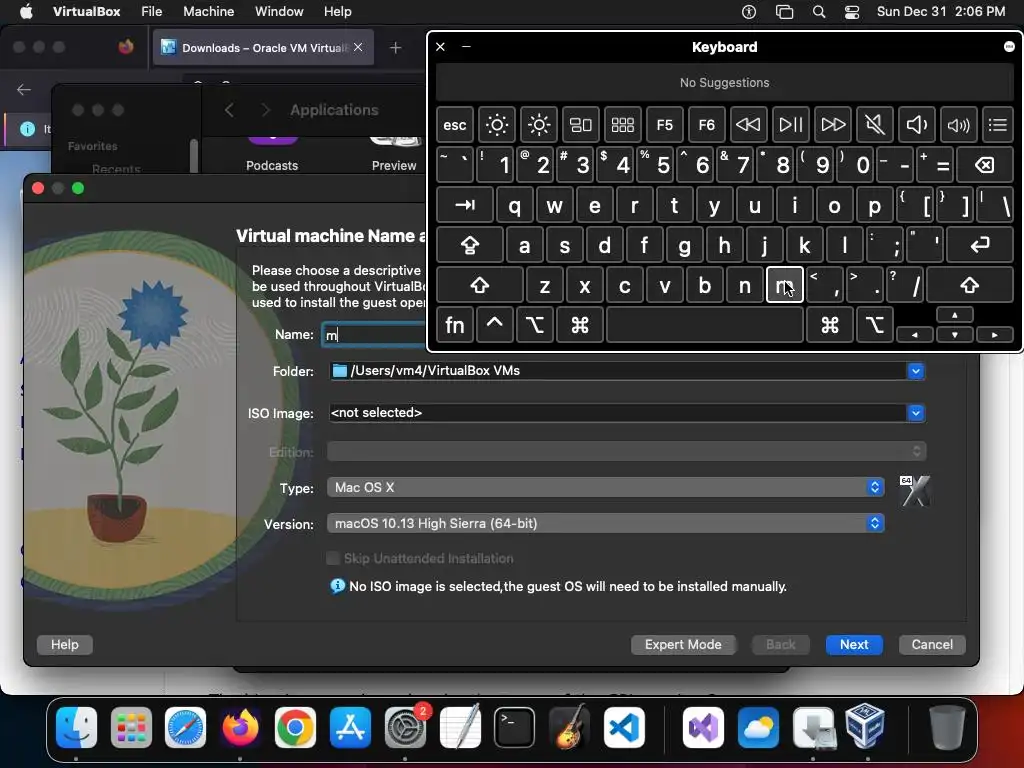Switch to Expert Mode

[683, 645]
